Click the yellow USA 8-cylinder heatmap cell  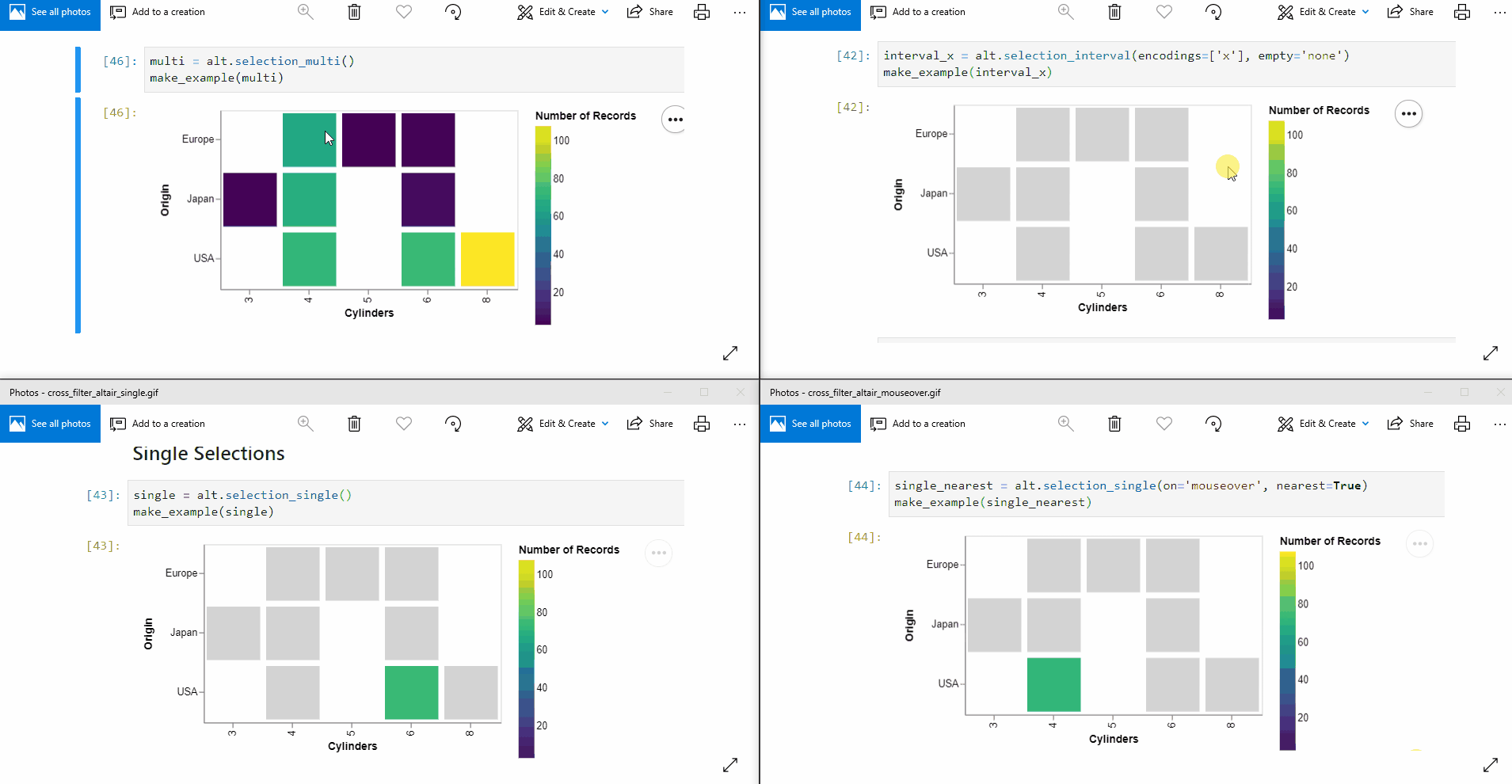tap(487, 258)
